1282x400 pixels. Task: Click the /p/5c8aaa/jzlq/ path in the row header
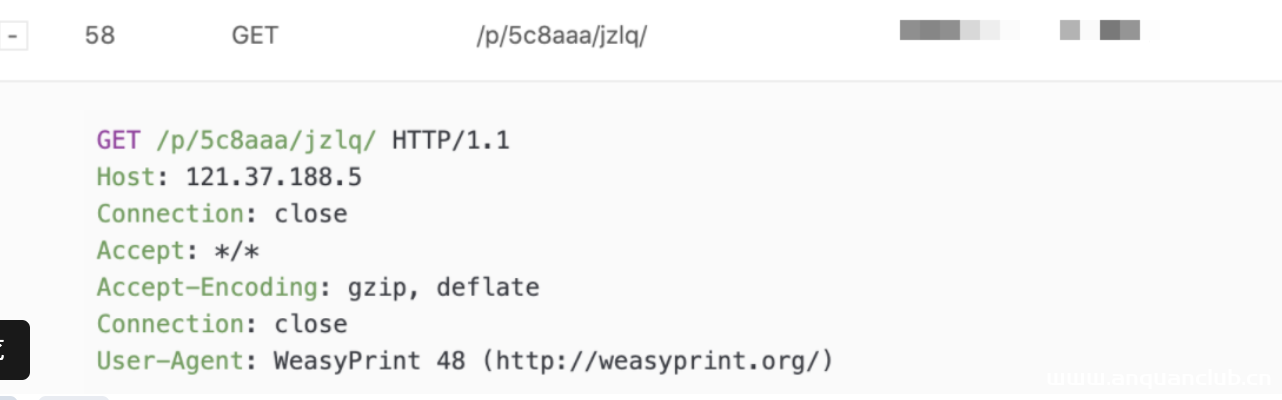(x=562, y=36)
